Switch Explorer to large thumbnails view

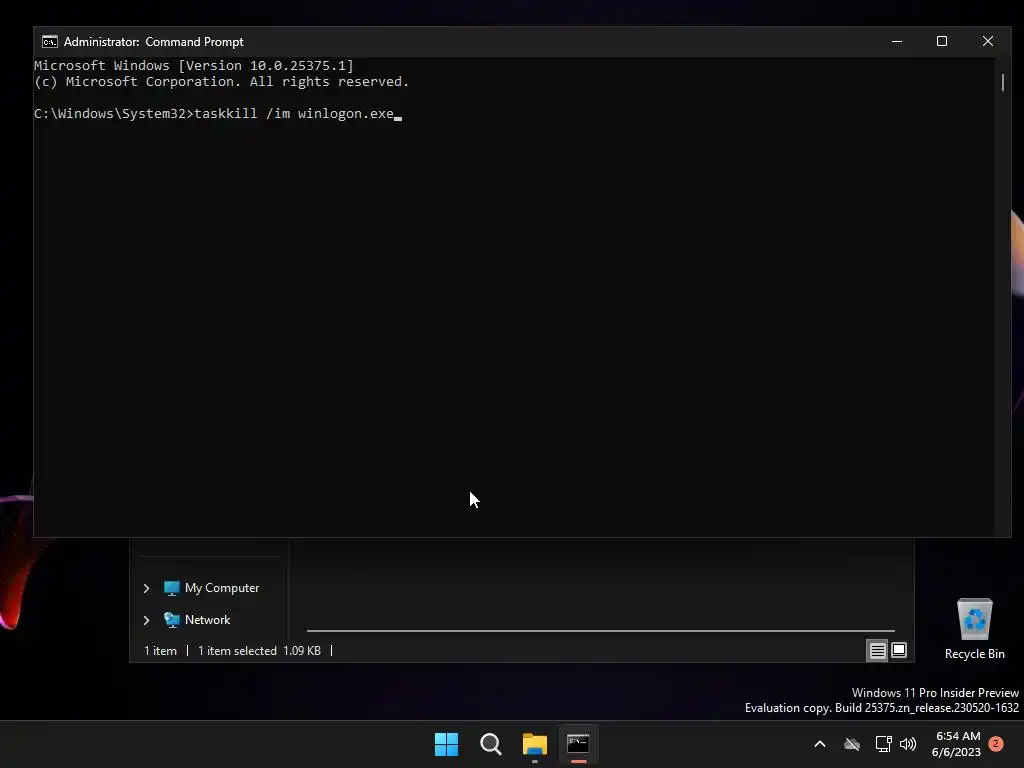(x=899, y=650)
